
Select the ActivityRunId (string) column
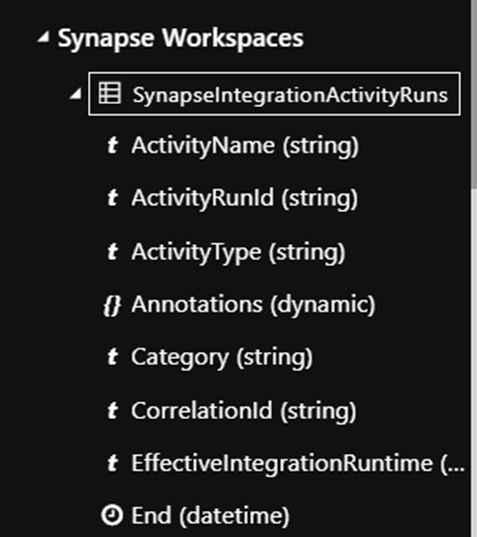(x=244, y=199)
